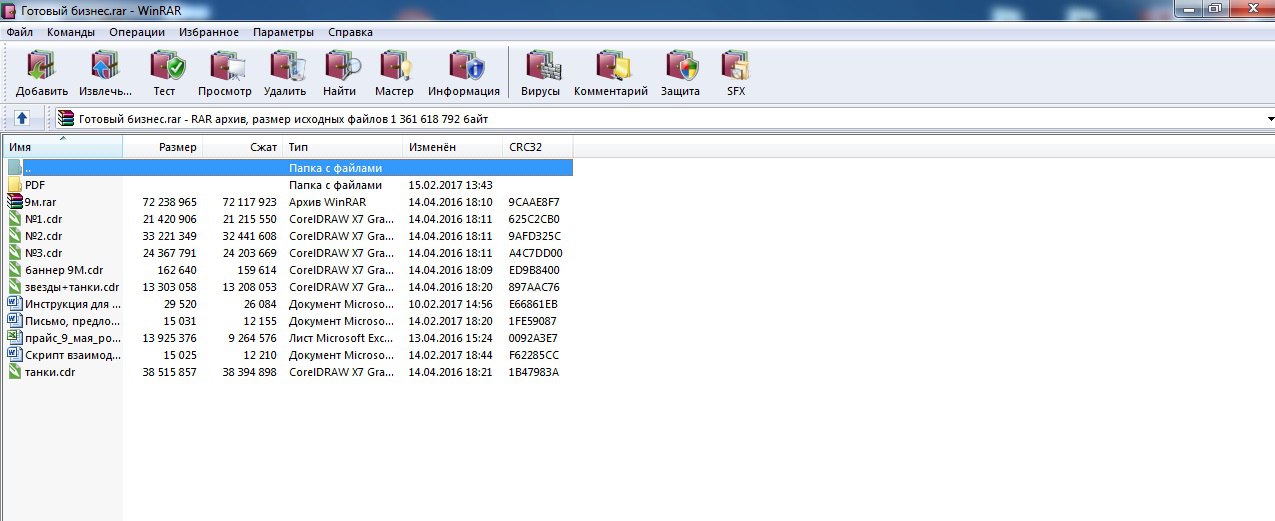Click the Добавить (Add) toolbar icon
The width and height of the screenshot is (1275, 521).
42,67
